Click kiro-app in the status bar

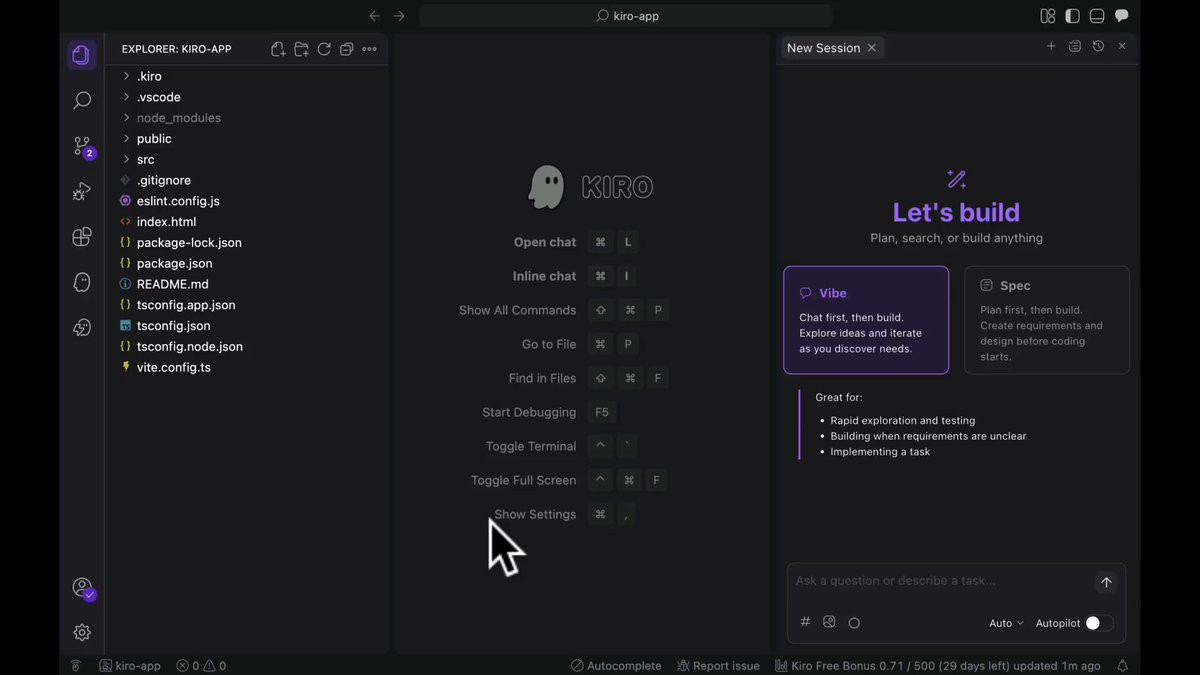click(130, 666)
